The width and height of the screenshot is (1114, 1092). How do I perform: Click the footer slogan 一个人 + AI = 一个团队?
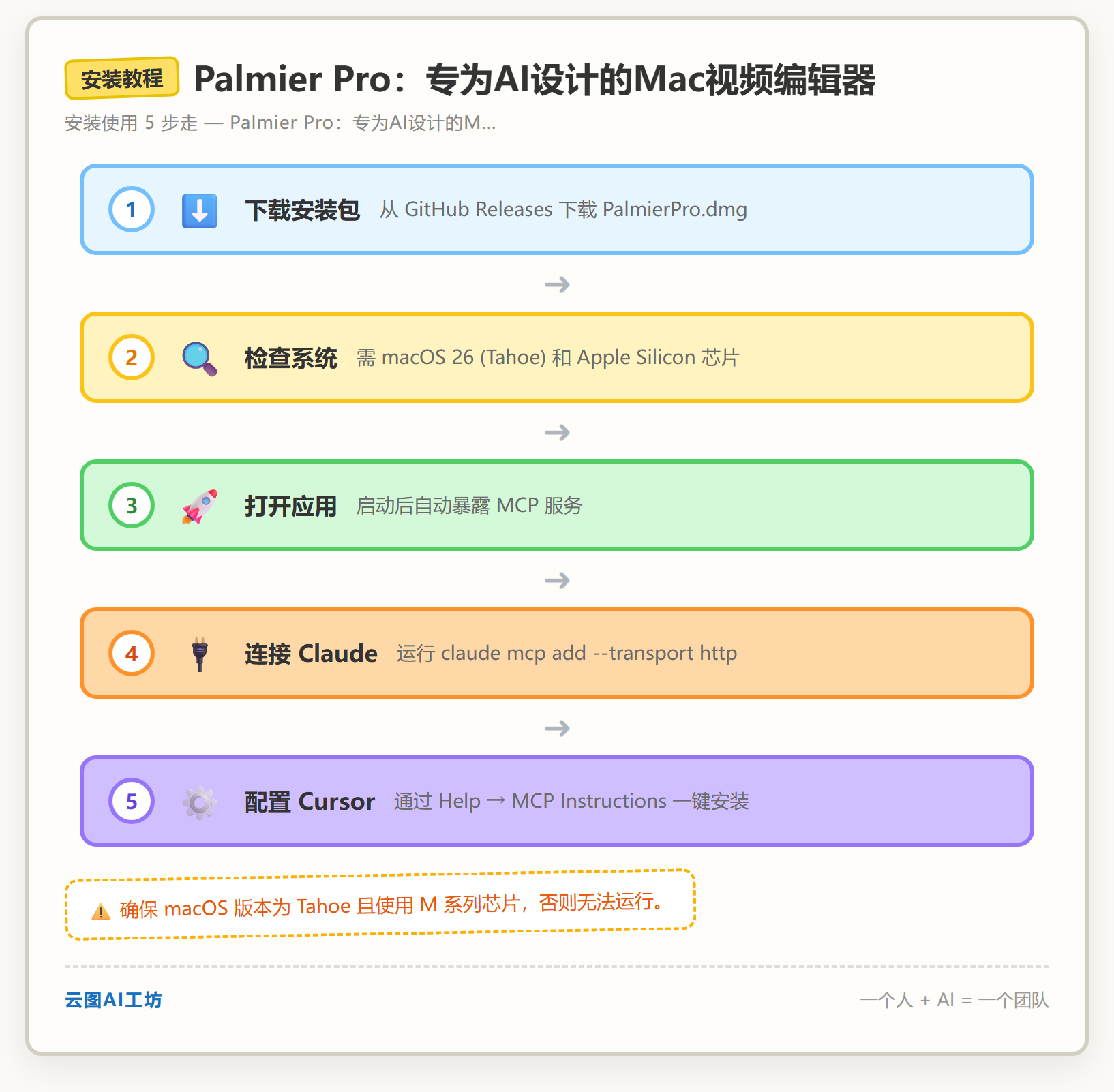[954, 1000]
